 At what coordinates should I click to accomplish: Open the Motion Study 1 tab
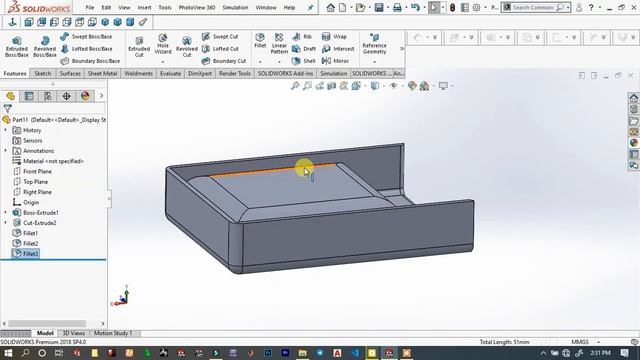113,333
